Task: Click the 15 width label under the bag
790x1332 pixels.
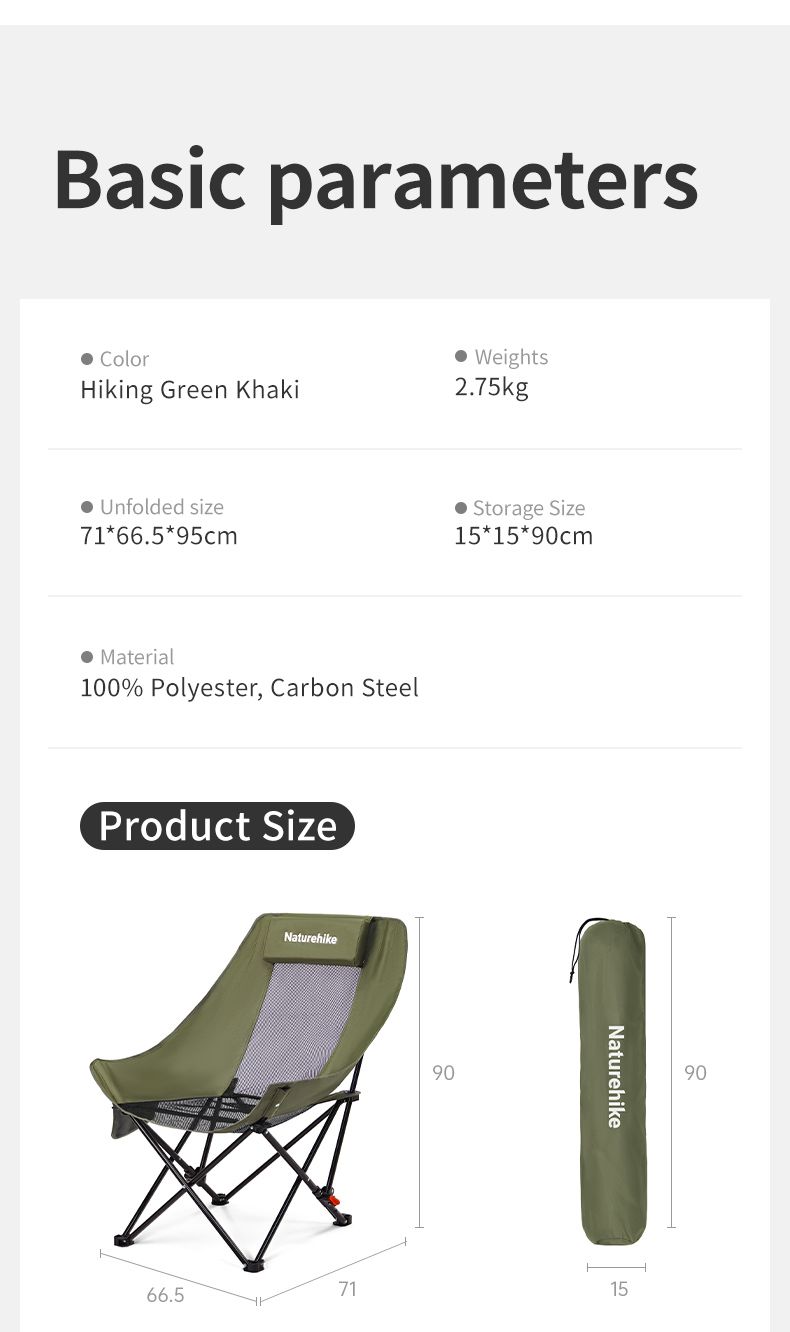Action: (x=619, y=1289)
